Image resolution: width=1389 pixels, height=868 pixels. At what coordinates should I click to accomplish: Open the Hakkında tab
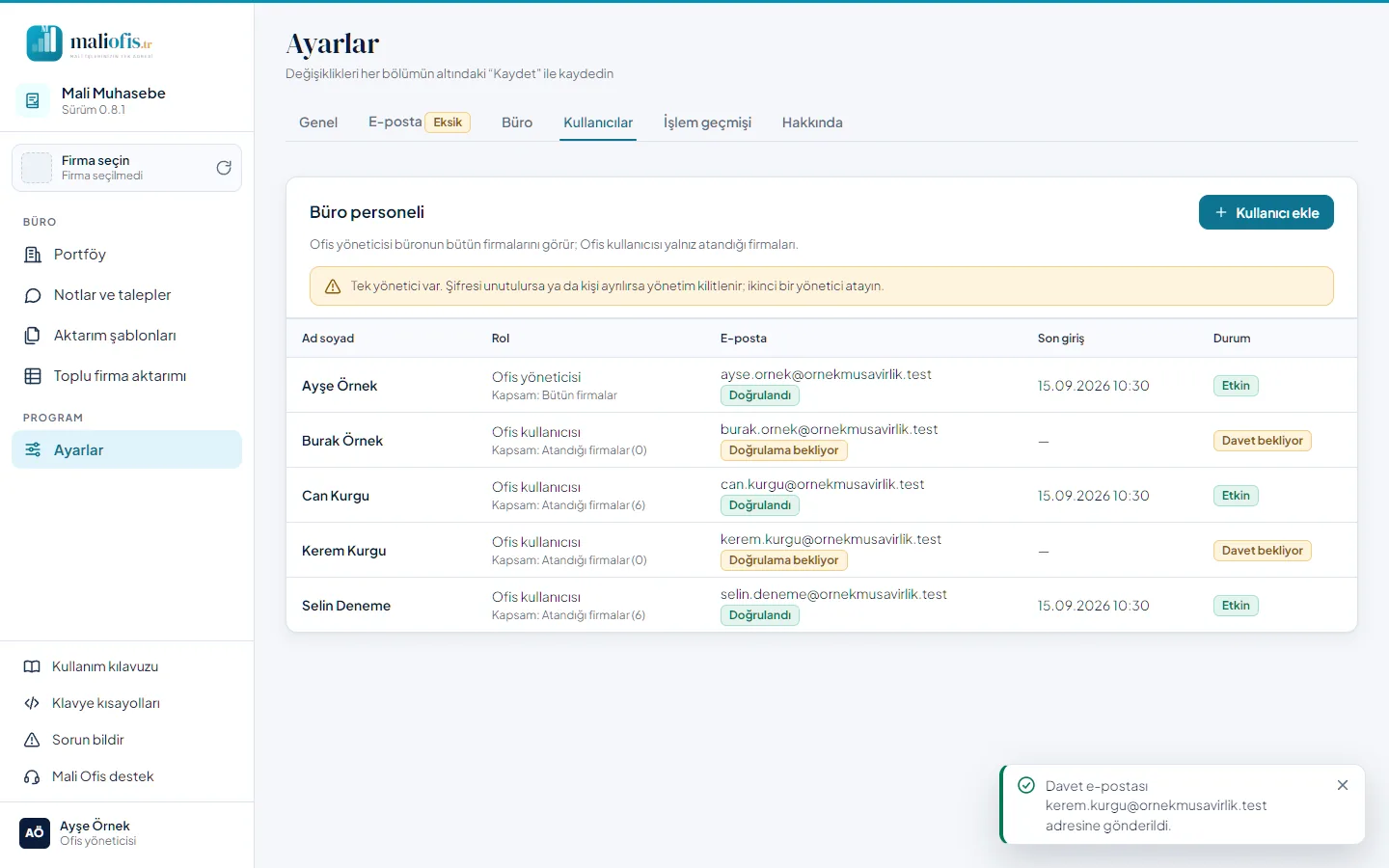click(812, 122)
